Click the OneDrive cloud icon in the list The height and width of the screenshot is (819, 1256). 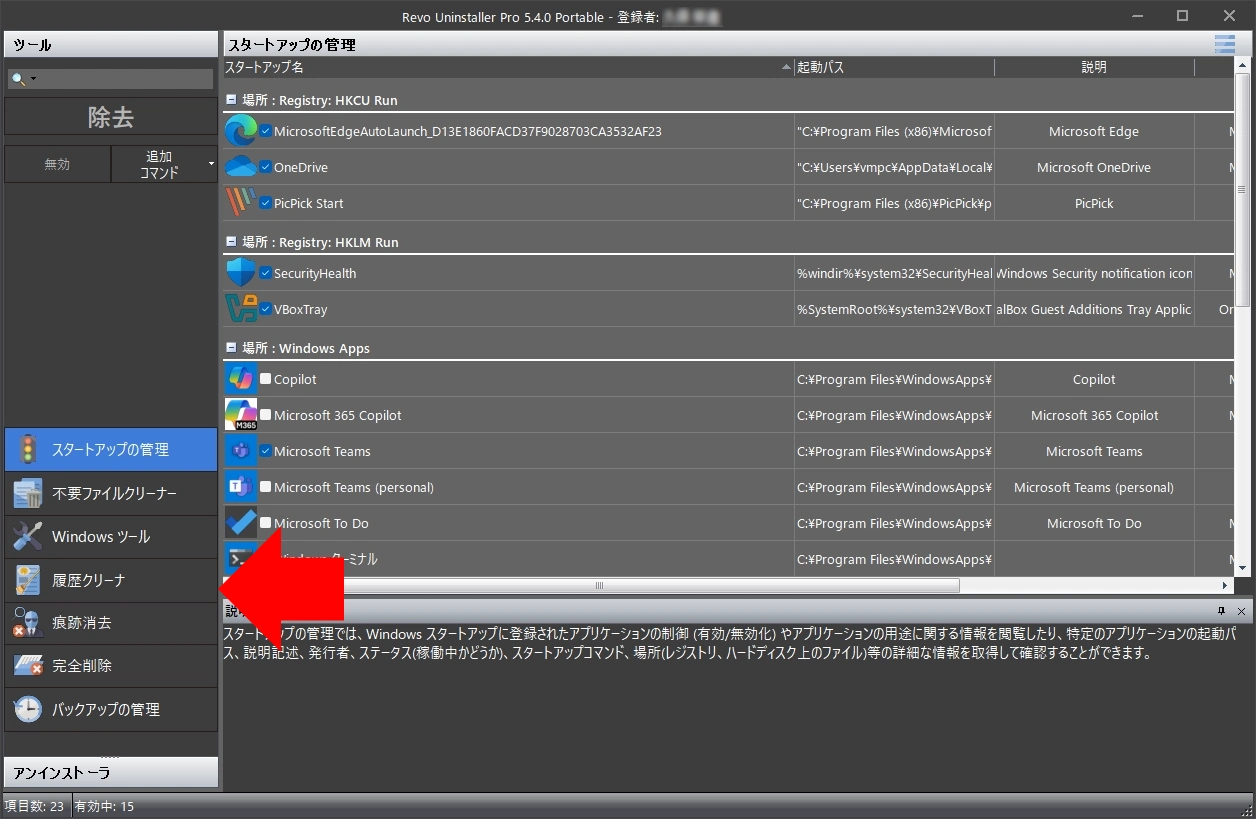point(241,167)
